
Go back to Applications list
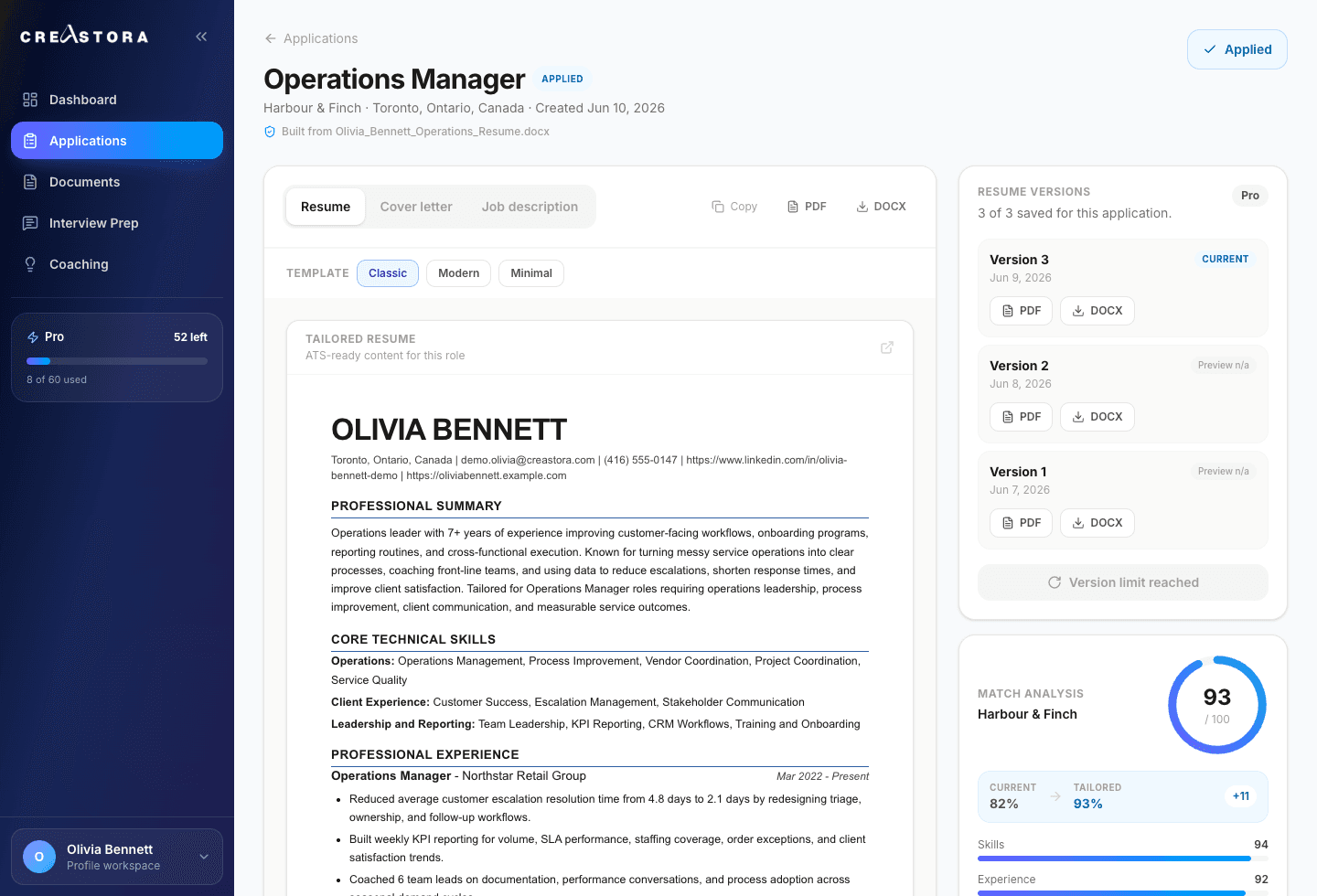[311, 38]
